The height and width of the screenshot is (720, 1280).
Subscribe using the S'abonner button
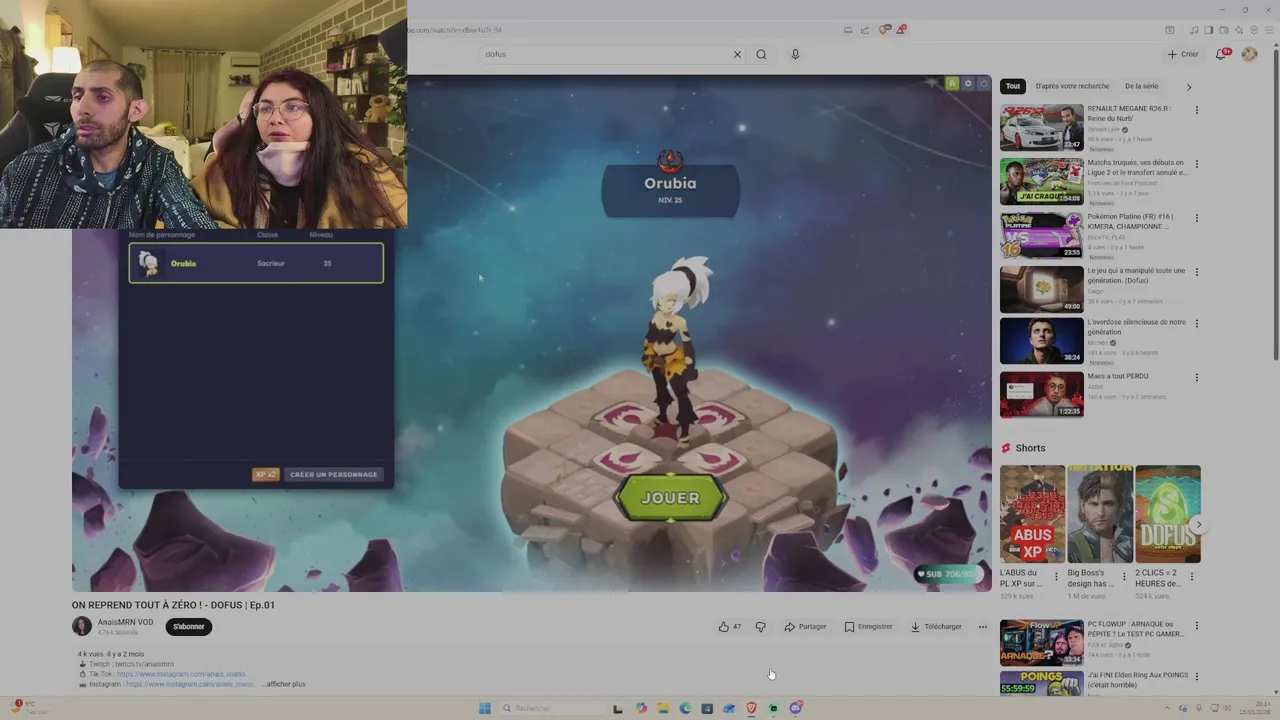189,627
